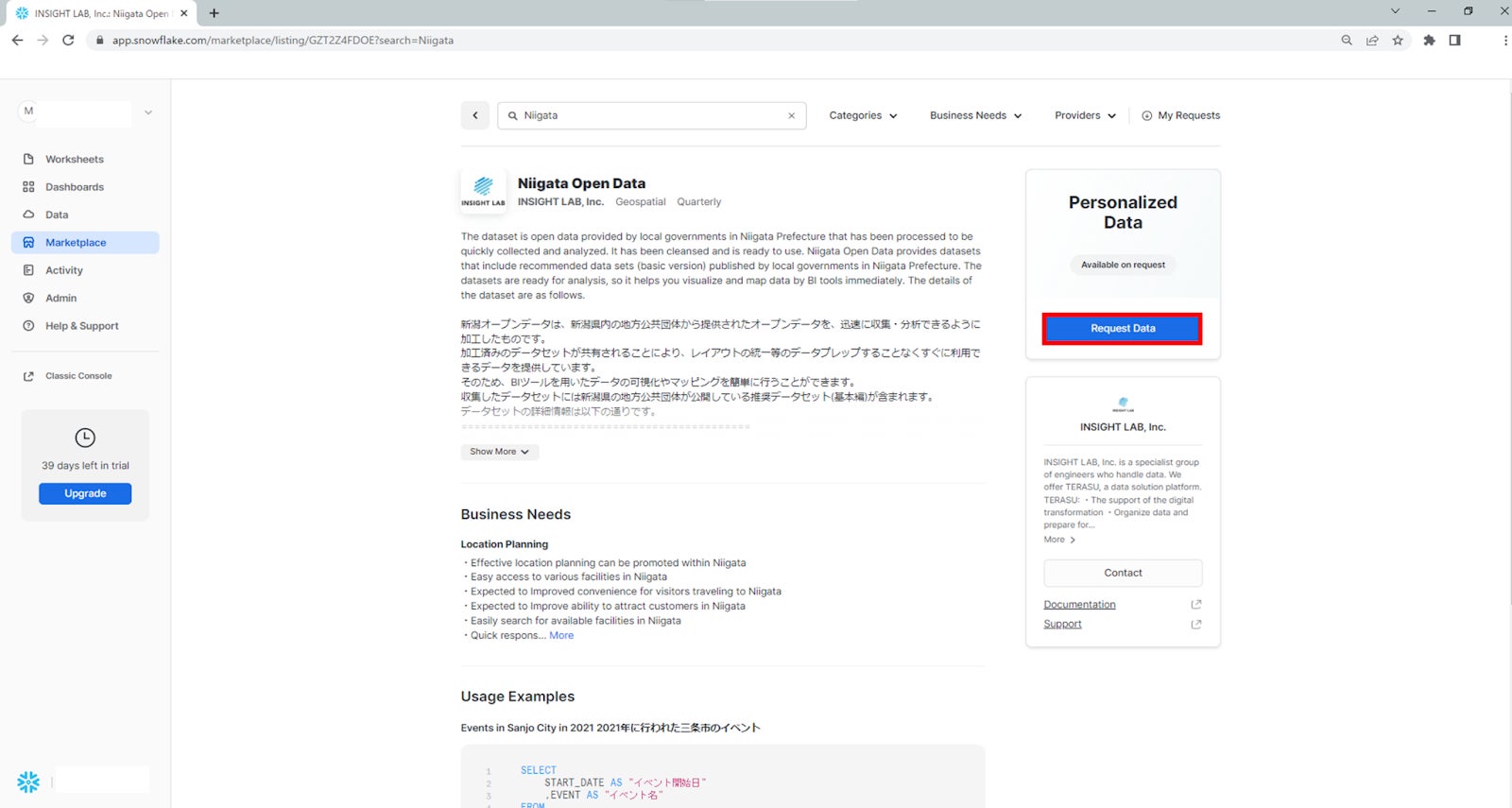
Task: Click the search magnifier icon in marketplace
Action: [x=513, y=115]
